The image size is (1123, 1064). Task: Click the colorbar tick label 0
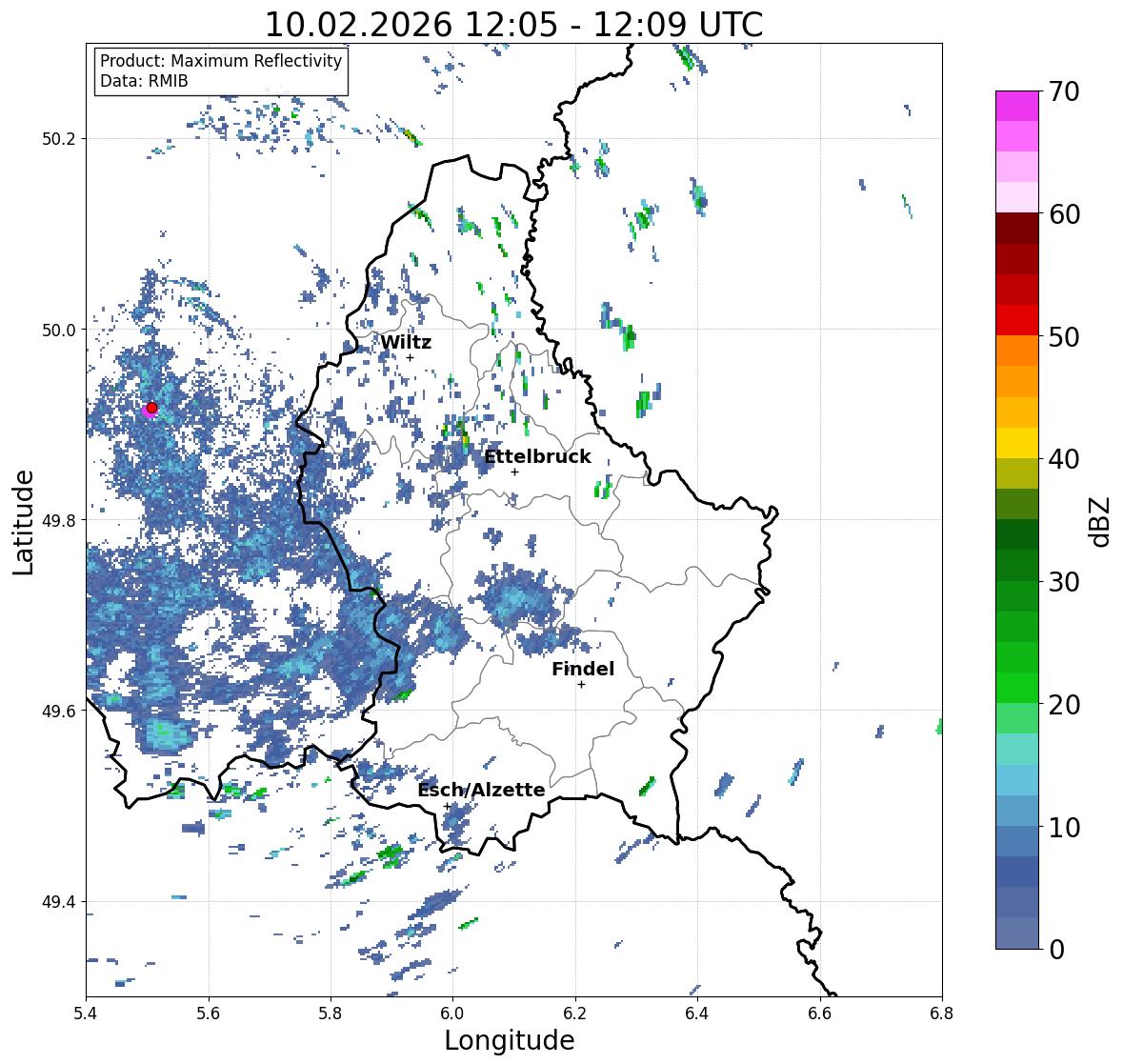point(1056,950)
